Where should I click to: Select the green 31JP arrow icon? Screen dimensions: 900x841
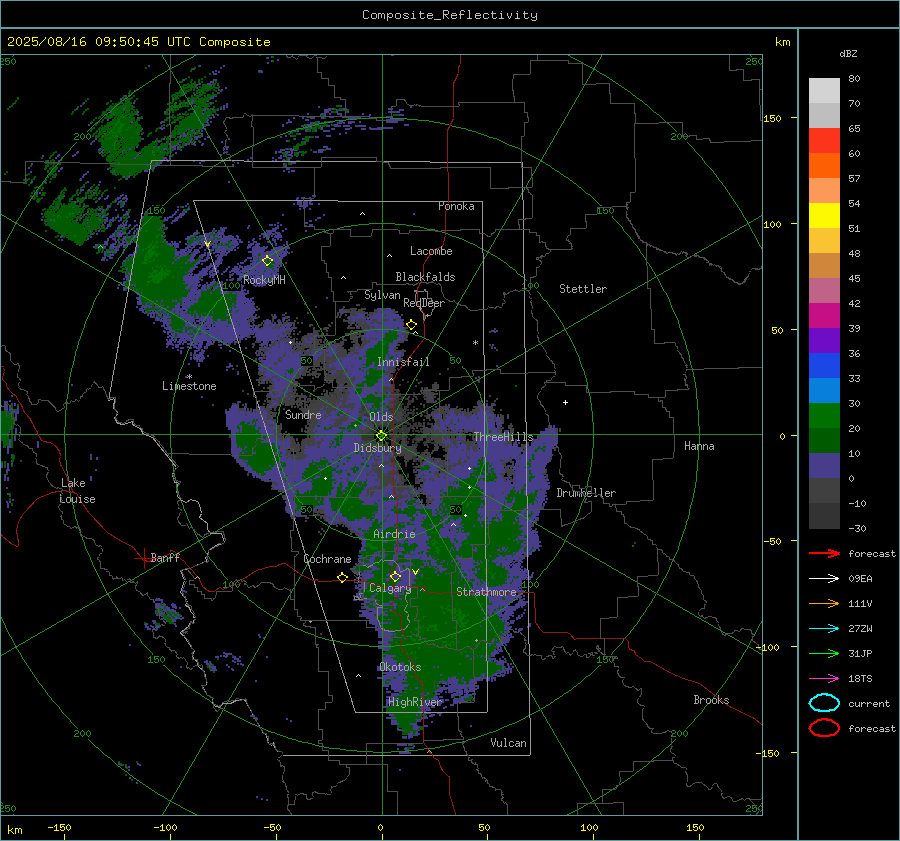pos(824,653)
